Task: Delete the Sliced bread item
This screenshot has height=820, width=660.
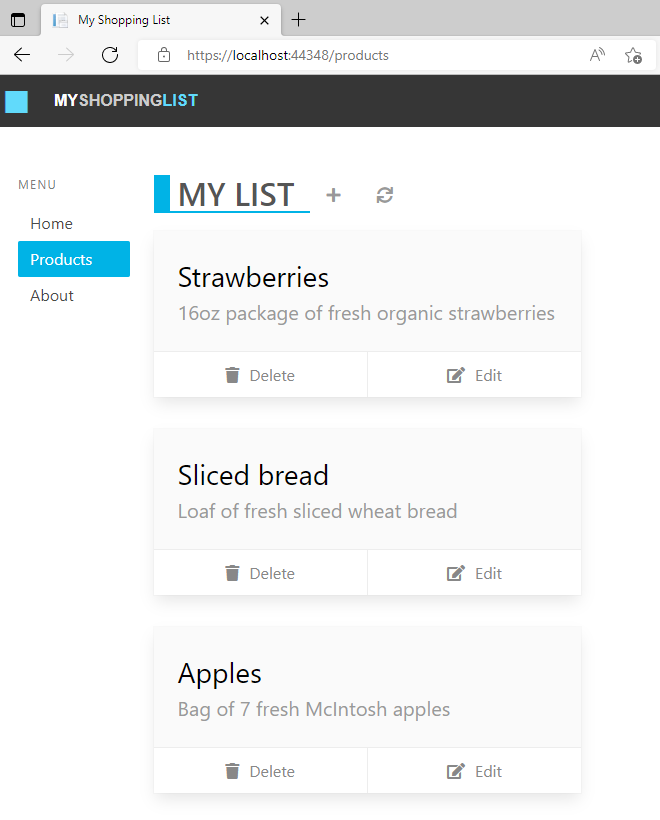Action: pyautogui.click(x=260, y=573)
